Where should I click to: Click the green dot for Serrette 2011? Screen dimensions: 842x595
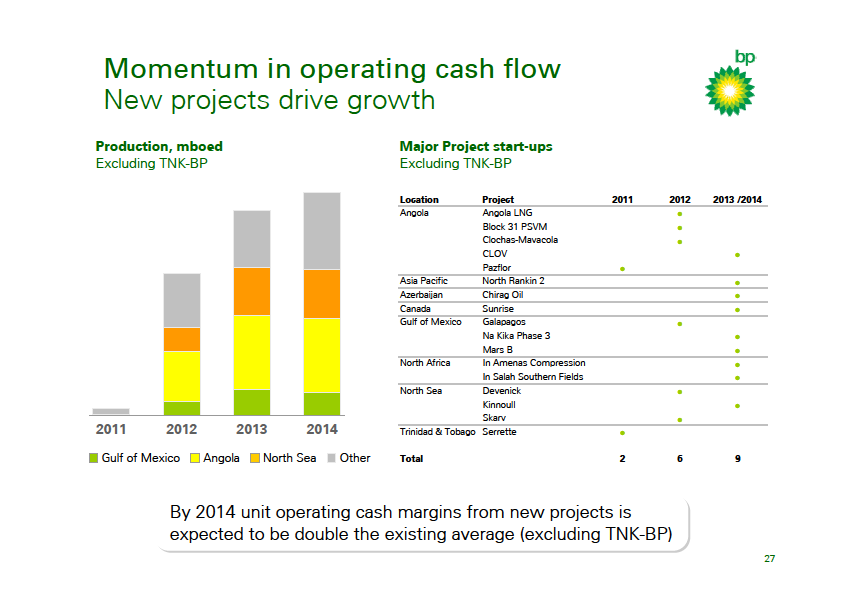click(622, 433)
